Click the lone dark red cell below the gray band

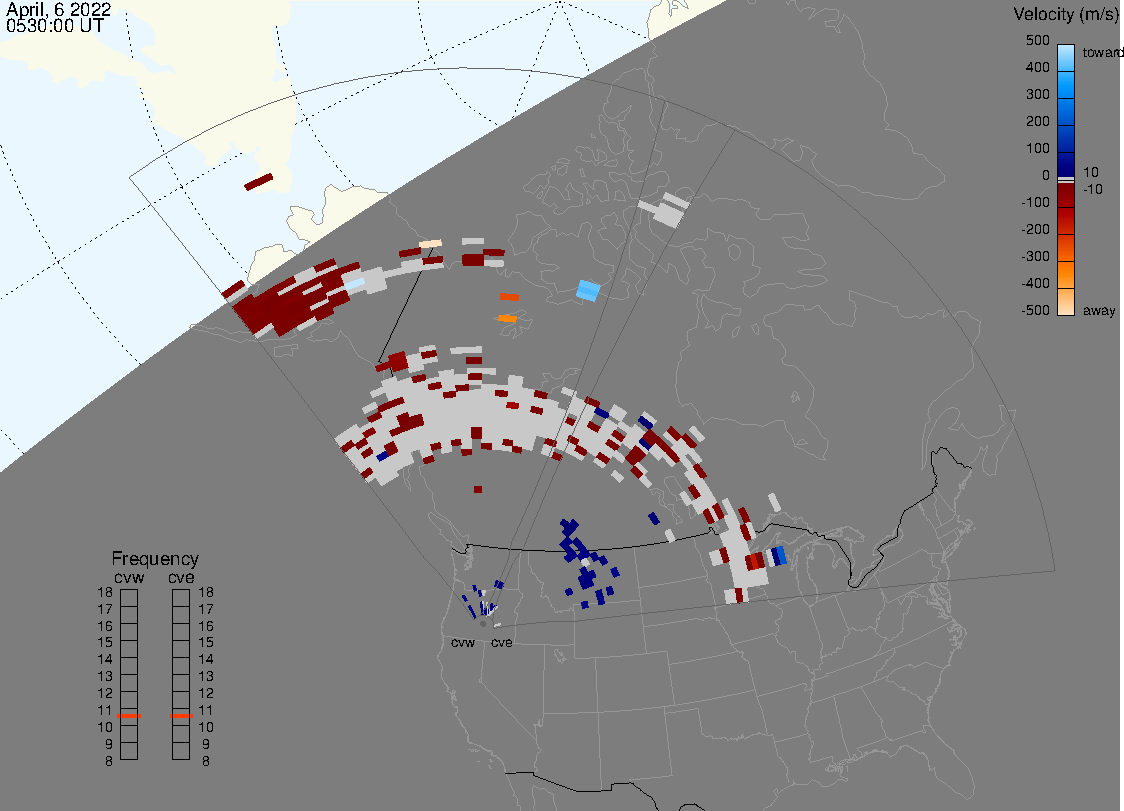tap(478, 490)
